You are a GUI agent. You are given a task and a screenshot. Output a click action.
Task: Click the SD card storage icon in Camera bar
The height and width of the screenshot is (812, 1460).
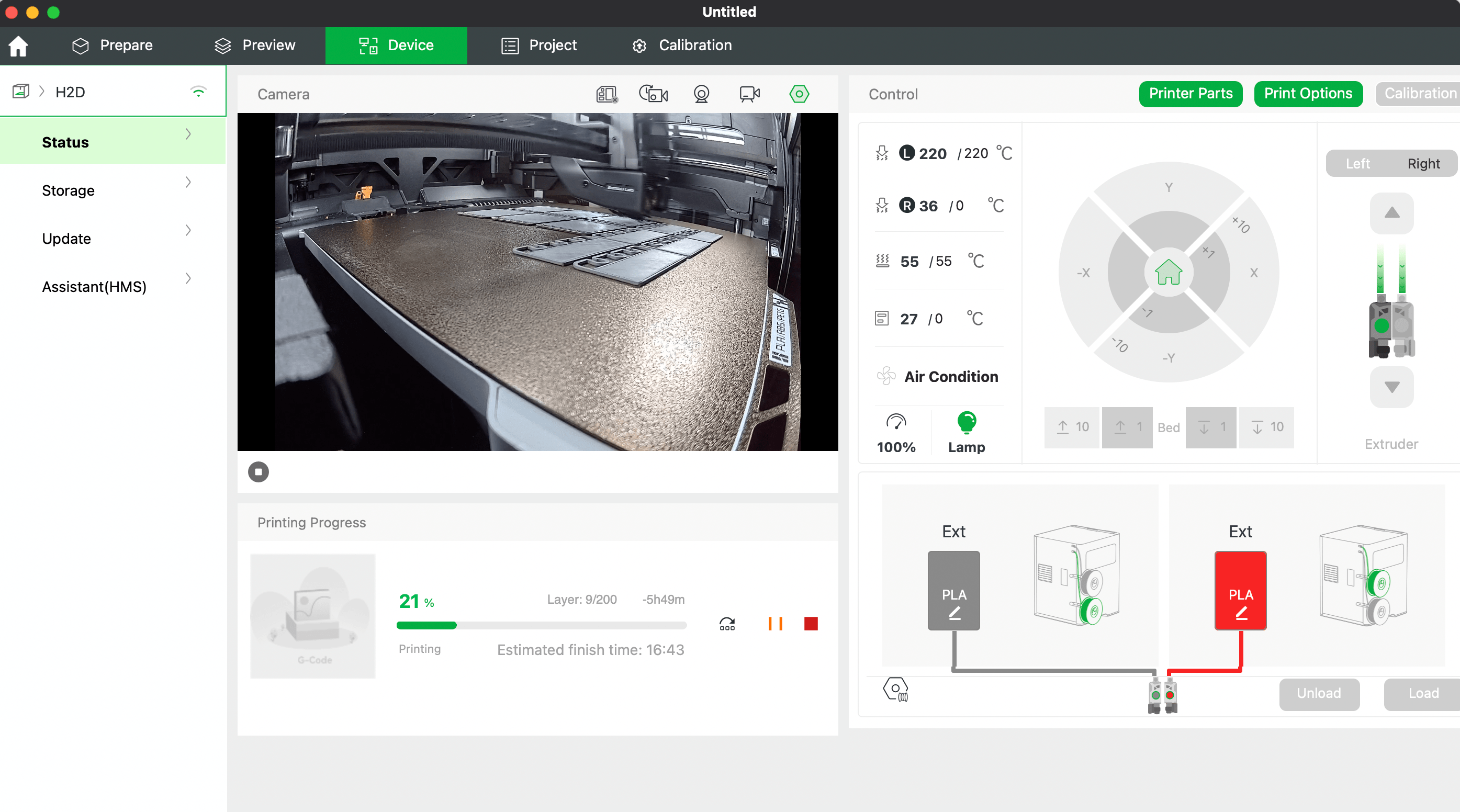(x=607, y=94)
